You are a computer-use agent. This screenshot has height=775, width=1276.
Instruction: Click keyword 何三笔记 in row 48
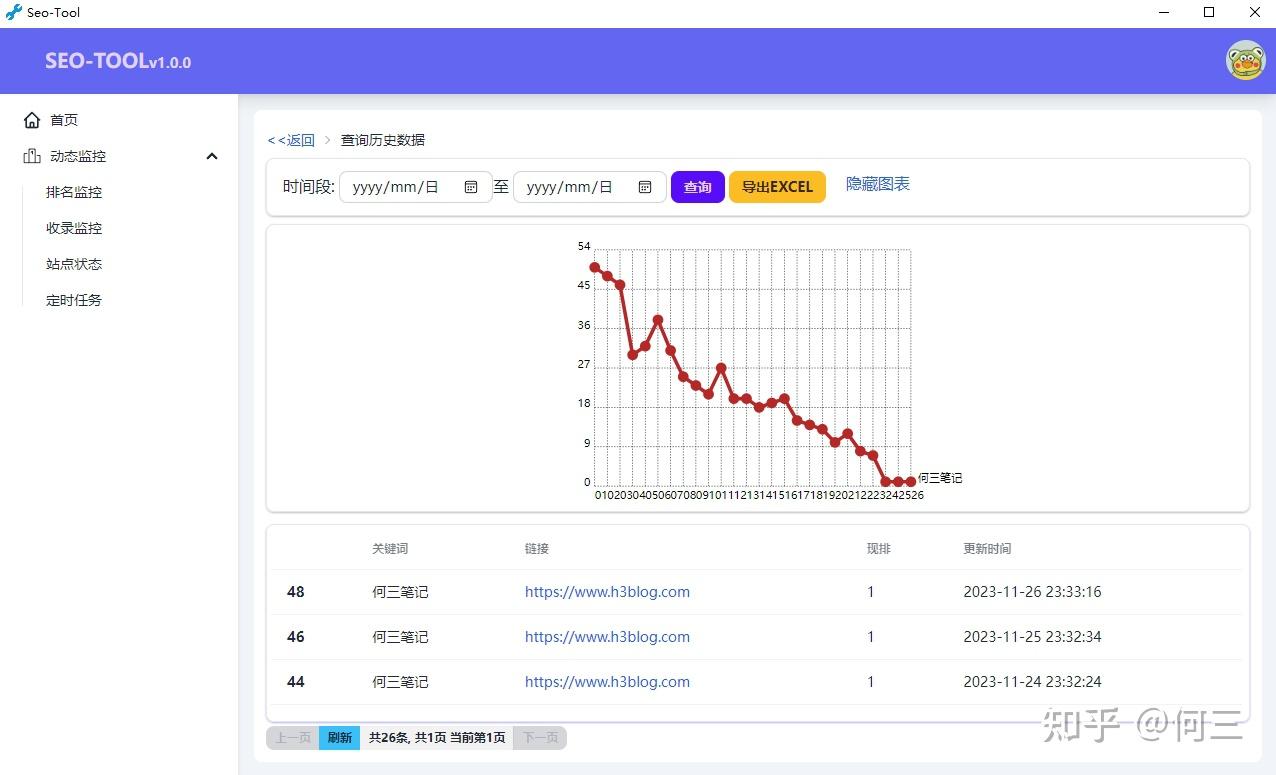(x=400, y=592)
